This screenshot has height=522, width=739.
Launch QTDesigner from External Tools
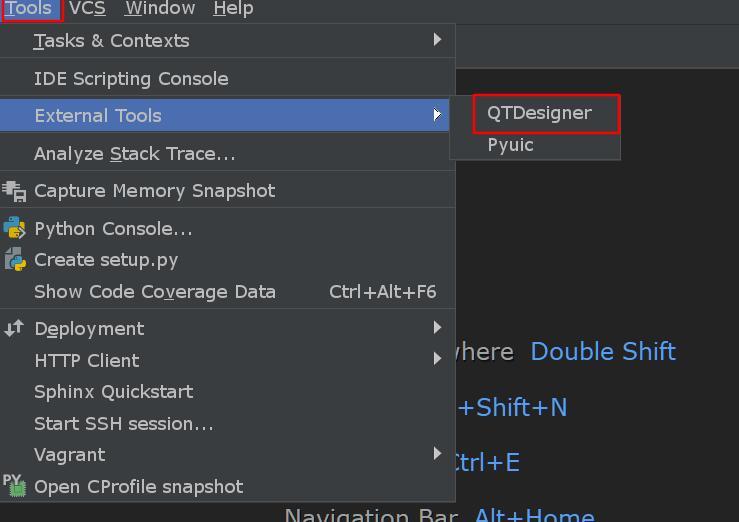point(540,113)
